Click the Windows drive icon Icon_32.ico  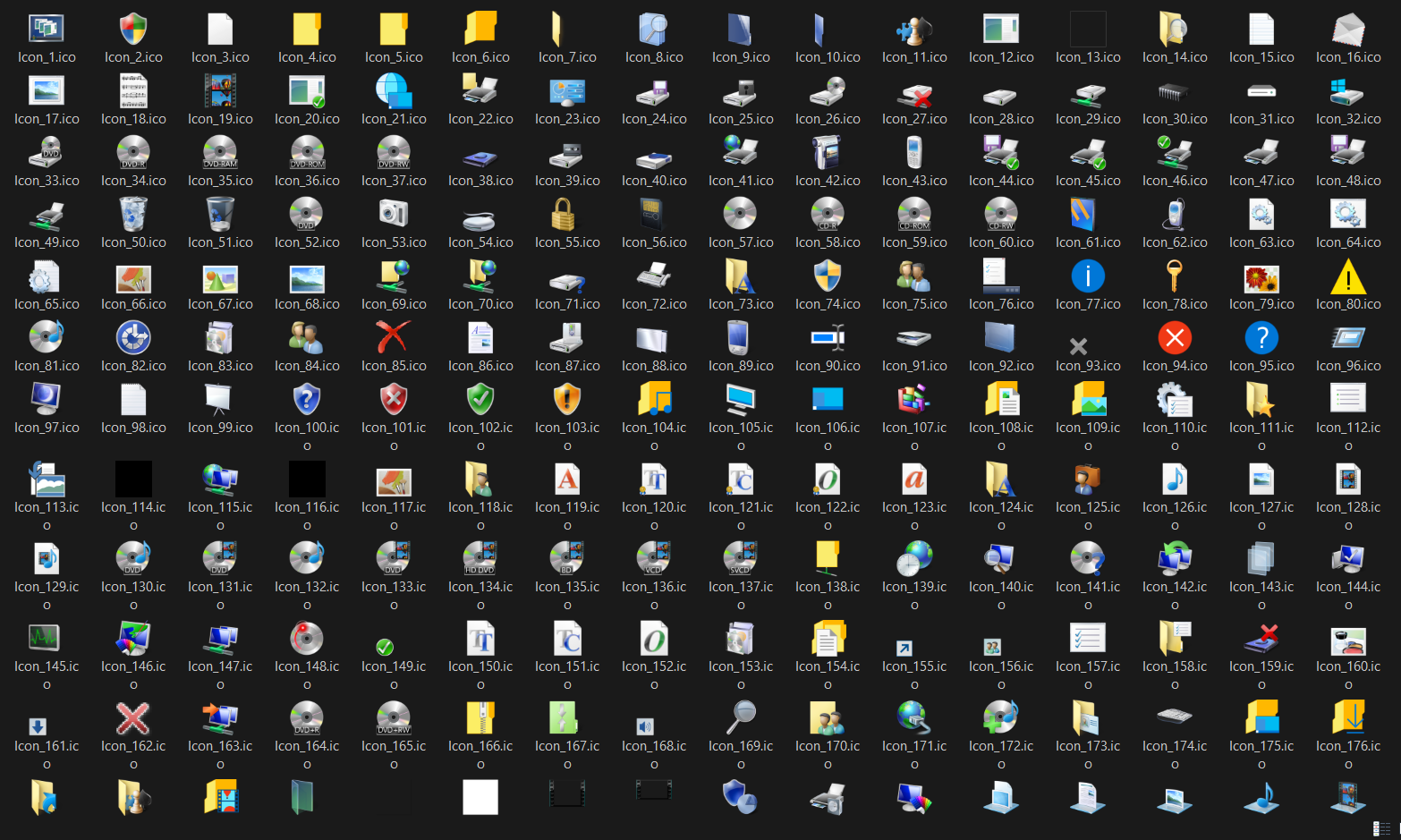point(1348,91)
